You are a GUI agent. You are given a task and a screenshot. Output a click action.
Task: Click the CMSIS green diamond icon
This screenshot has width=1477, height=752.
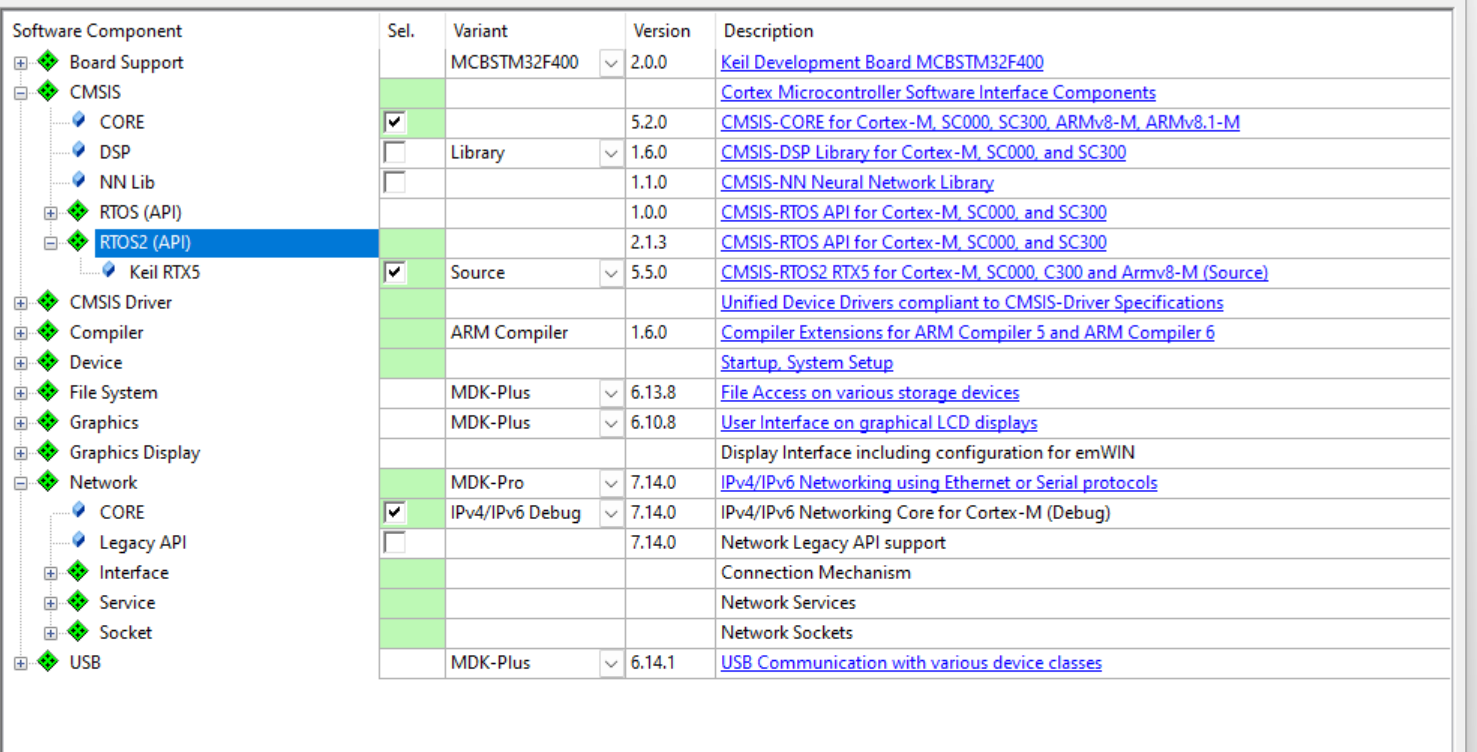click(x=48, y=92)
